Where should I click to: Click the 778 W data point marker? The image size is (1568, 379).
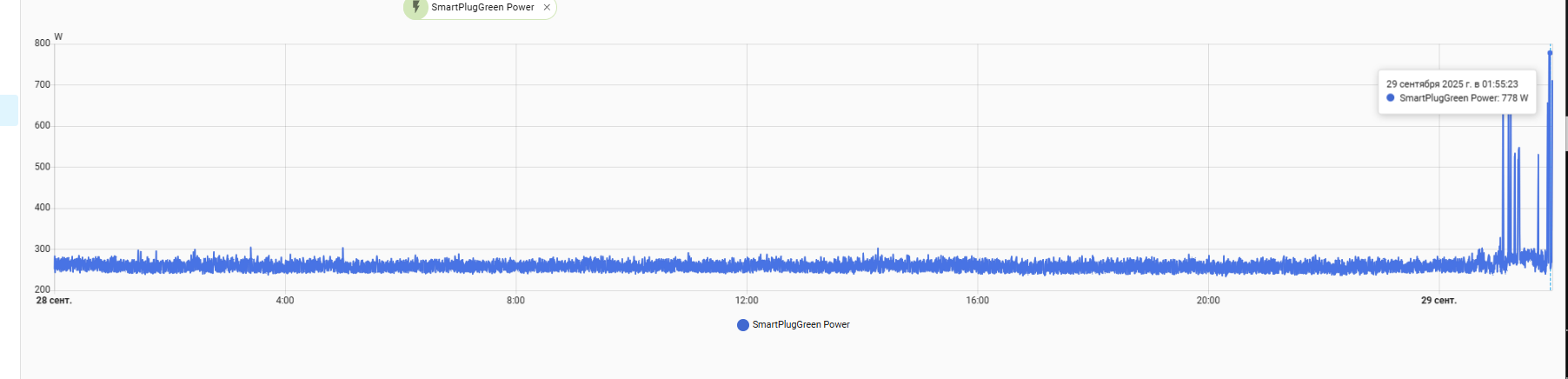pyautogui.click(x=1550, y=53)
